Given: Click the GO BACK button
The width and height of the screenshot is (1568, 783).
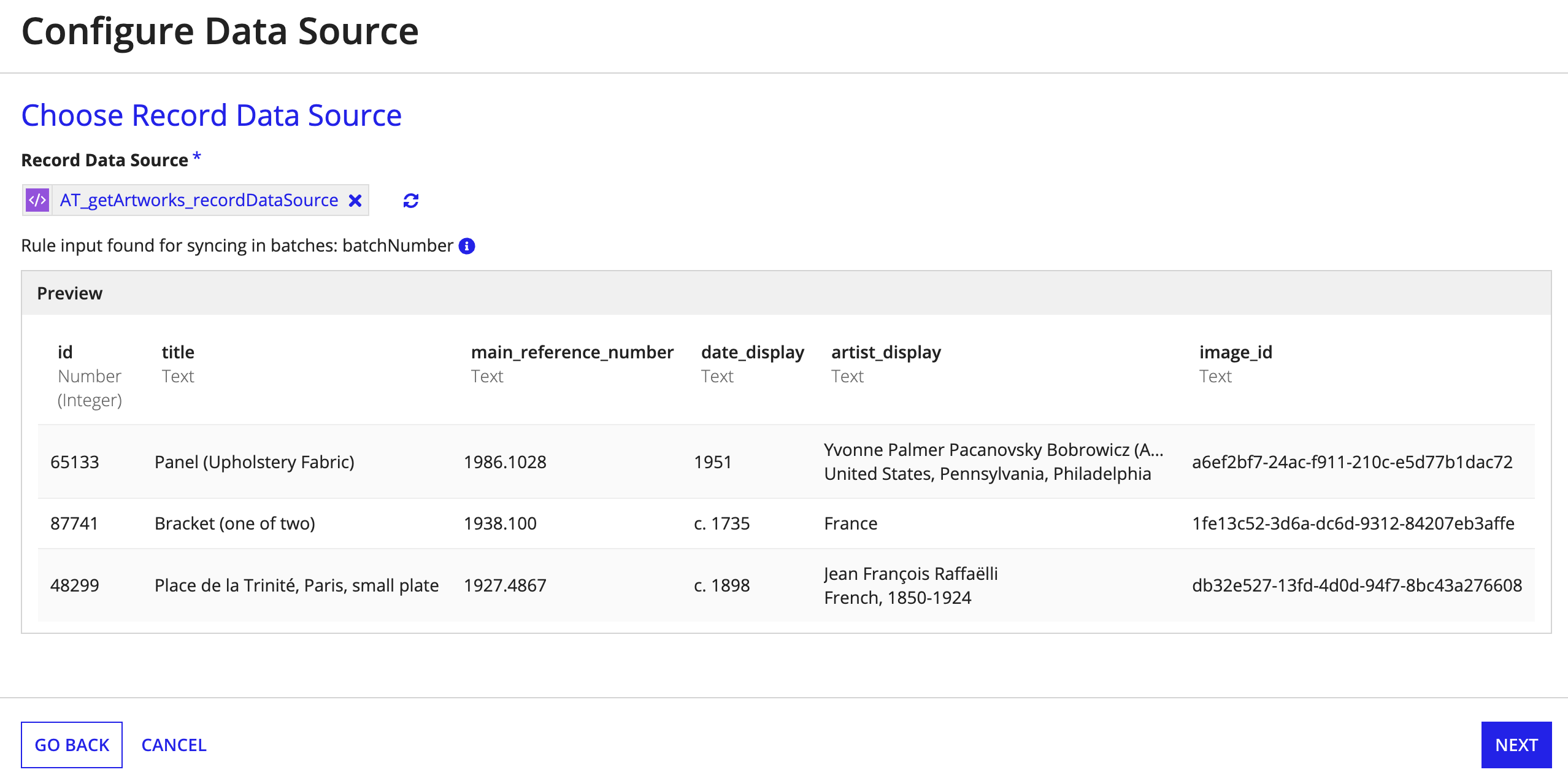Looking at the screenshot, I should (72, 744).
